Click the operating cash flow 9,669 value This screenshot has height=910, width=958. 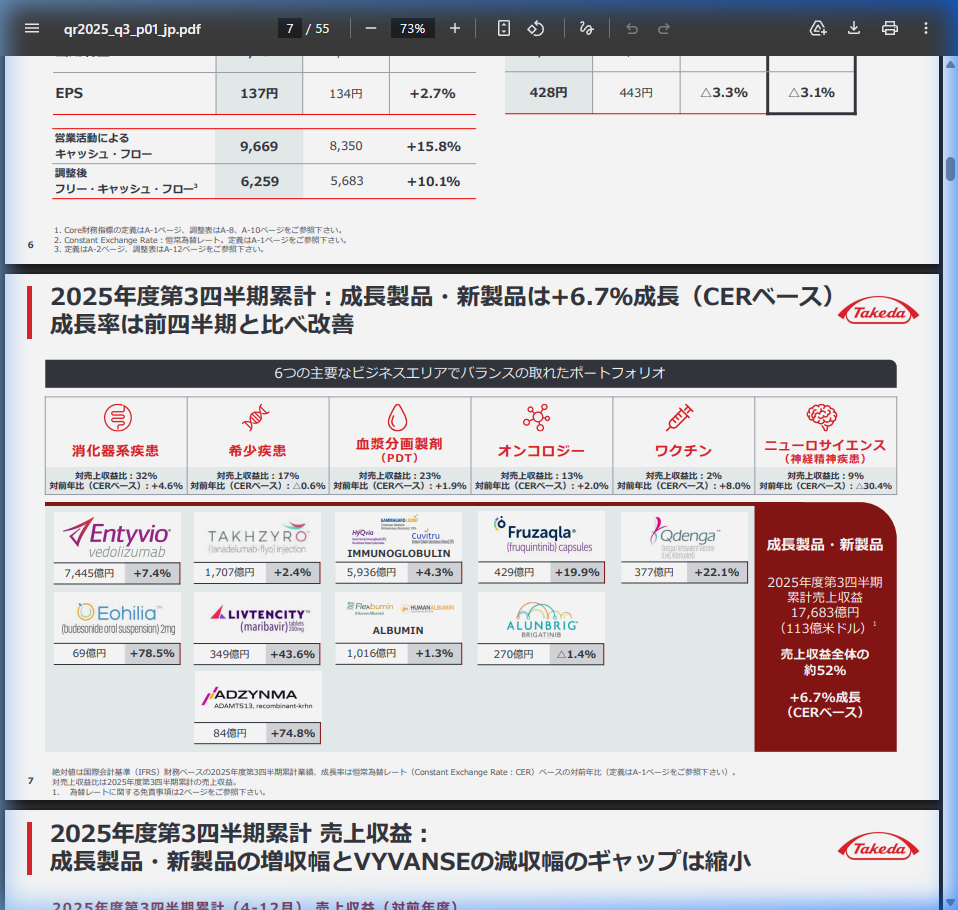pyautogui.click(x=259, y=147)
